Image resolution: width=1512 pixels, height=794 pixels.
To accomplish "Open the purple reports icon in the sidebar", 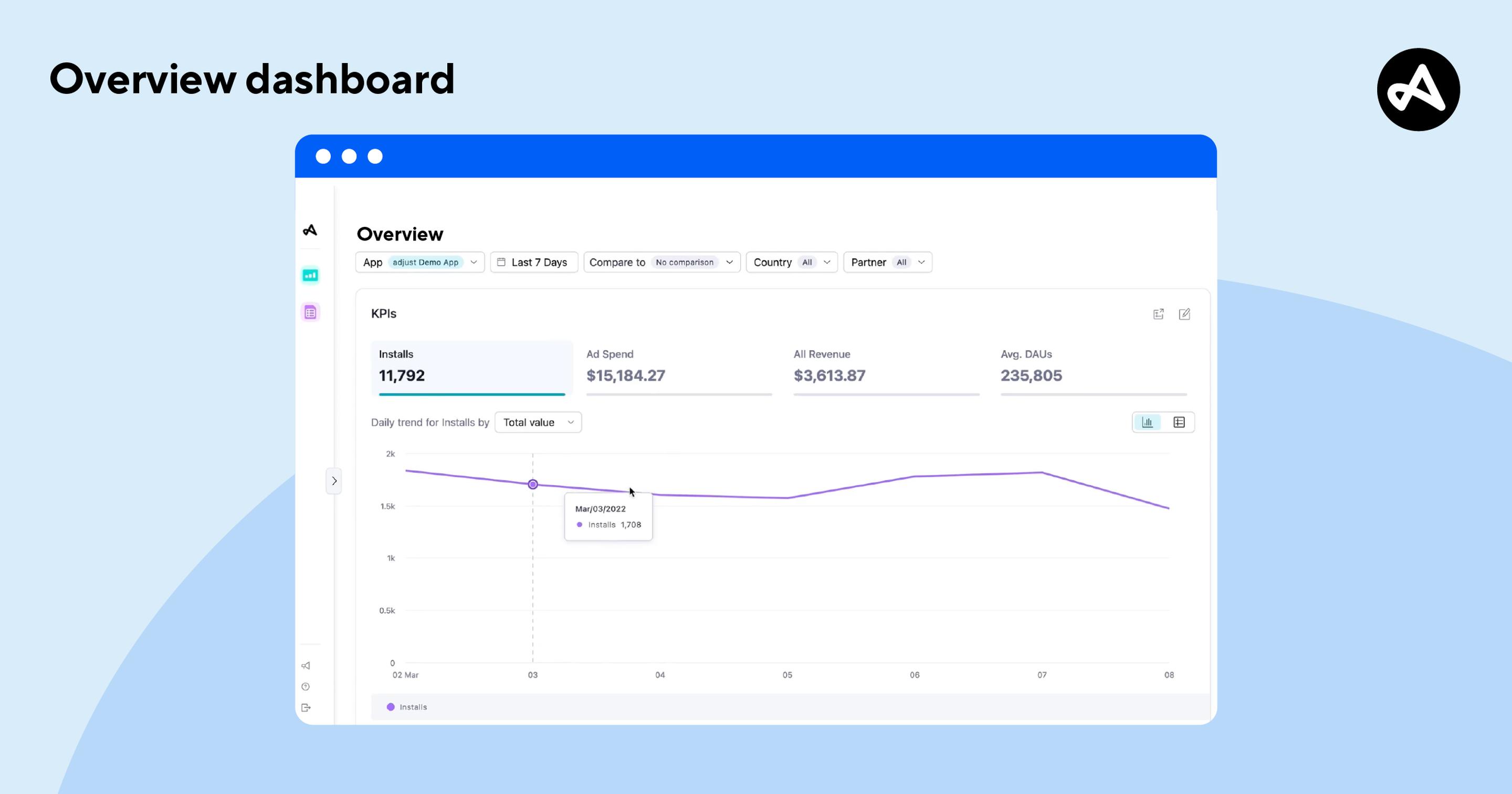I will (x=310, y=312).
